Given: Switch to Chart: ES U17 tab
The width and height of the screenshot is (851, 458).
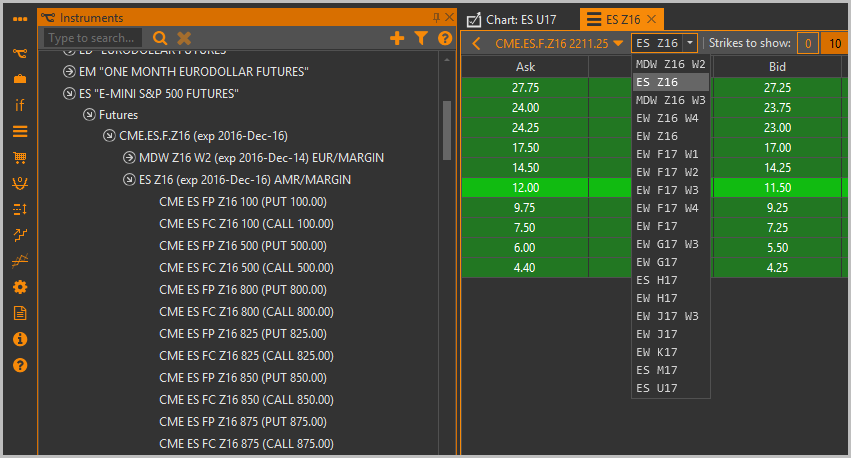Looking at the screenshot, I should click(x=512, y=20).
